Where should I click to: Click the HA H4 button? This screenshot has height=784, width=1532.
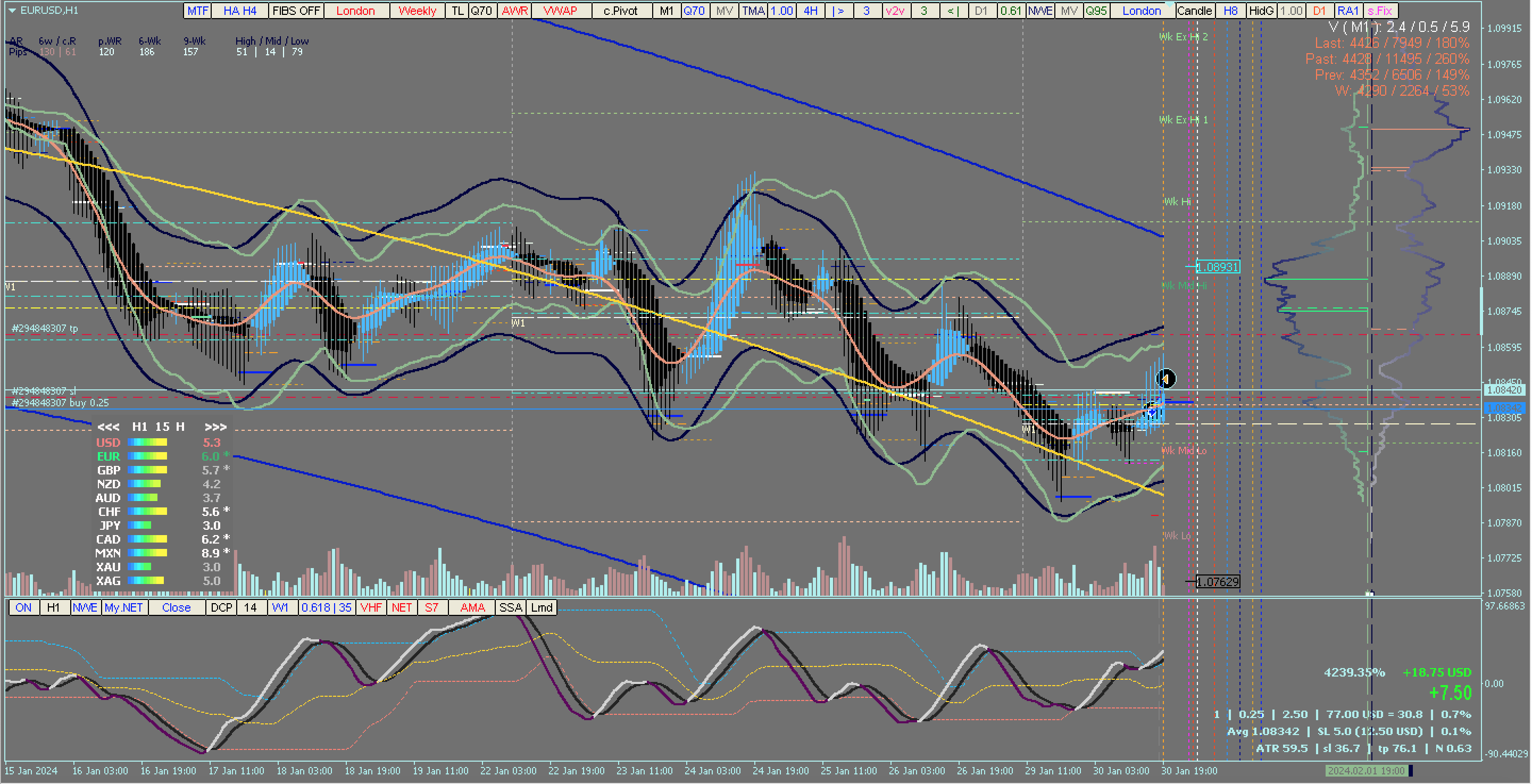pos(240,11)
